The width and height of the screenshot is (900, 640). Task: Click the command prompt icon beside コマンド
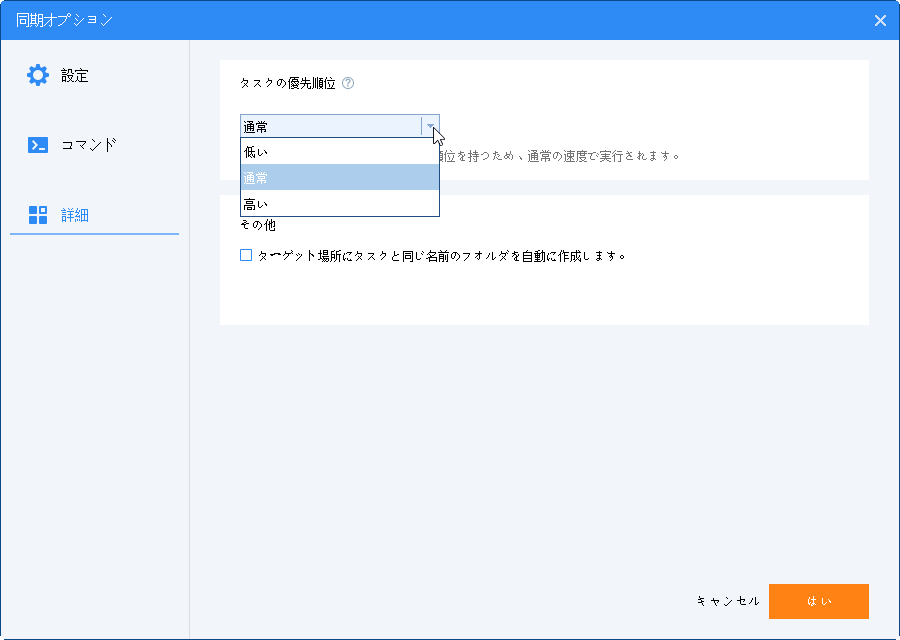[37, 145]
